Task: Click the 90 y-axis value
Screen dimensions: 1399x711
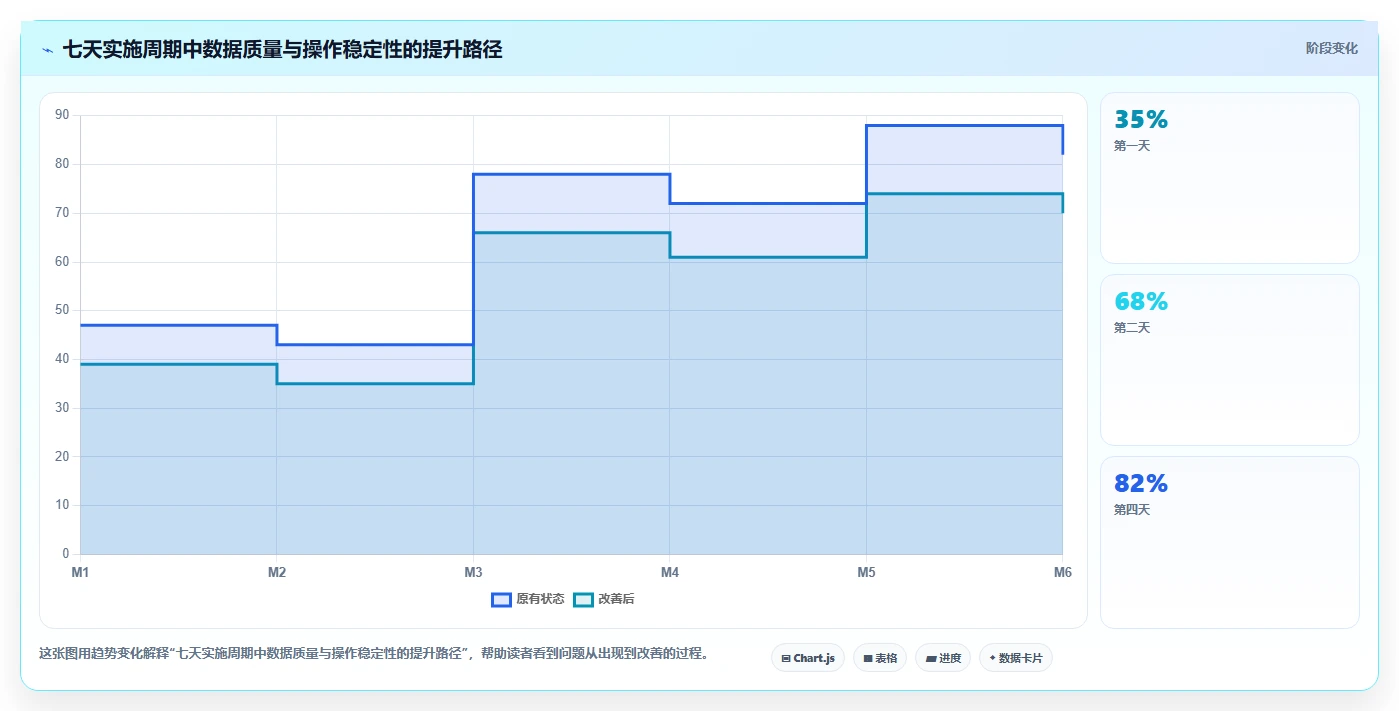Action: point(62,115)
